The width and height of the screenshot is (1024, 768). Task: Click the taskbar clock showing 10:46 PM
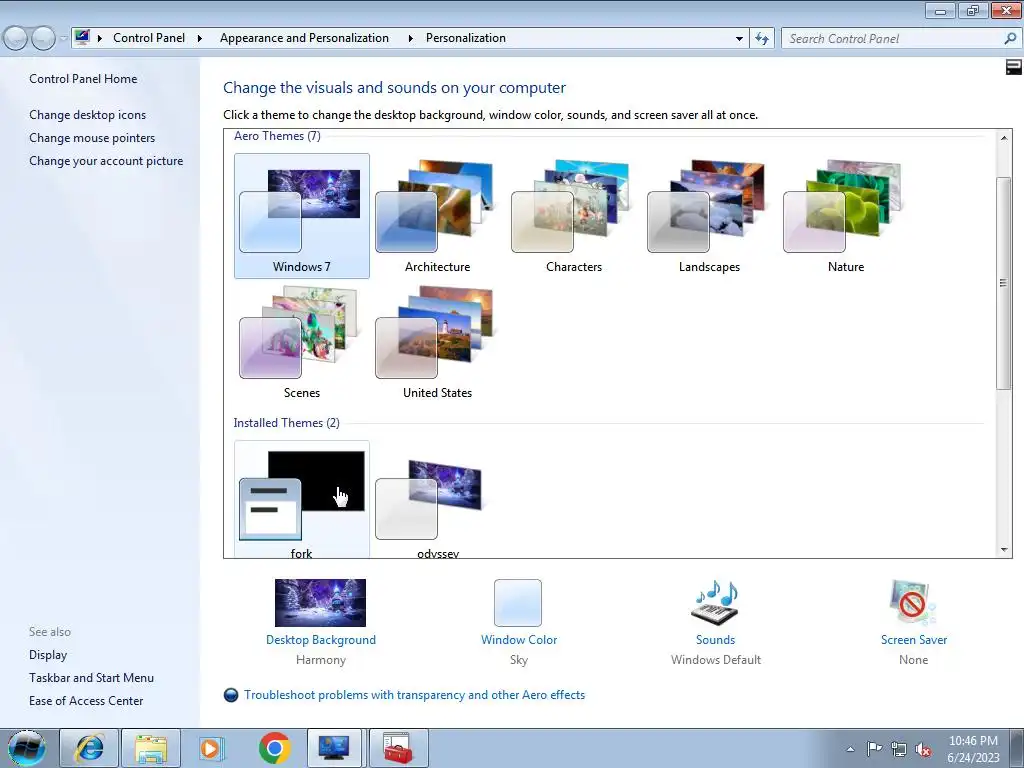tap(973, 749)
